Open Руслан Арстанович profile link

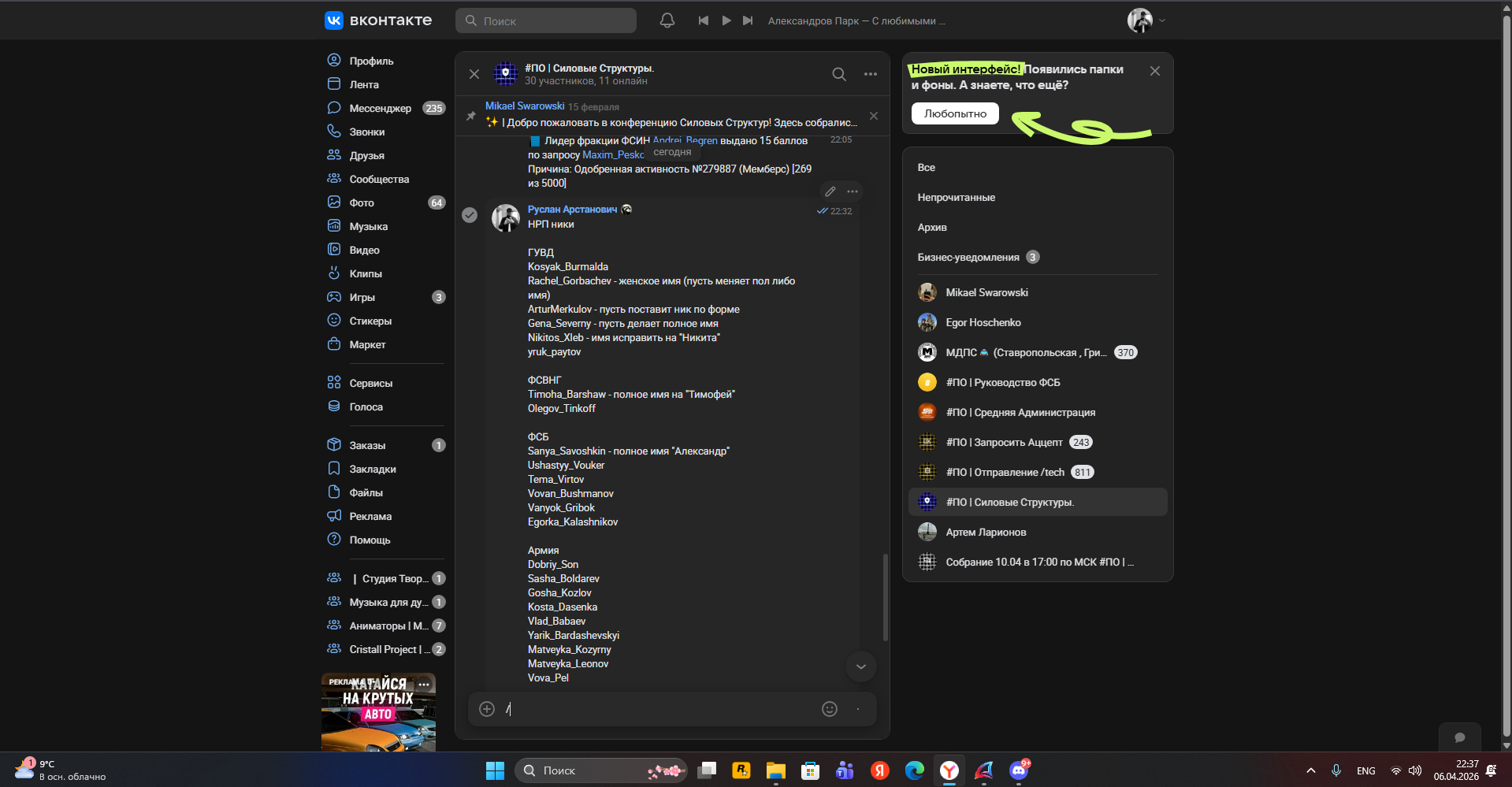tap(572, 210)
